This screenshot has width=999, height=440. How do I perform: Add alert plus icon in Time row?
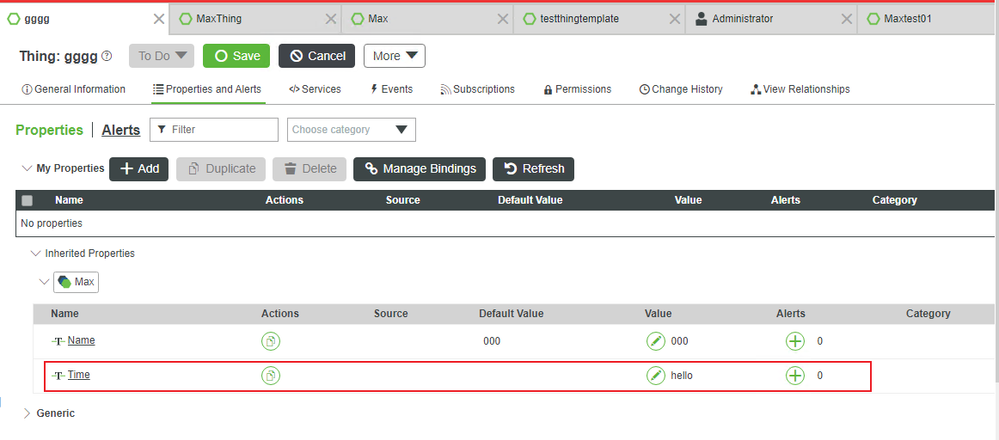click(794, 376)
